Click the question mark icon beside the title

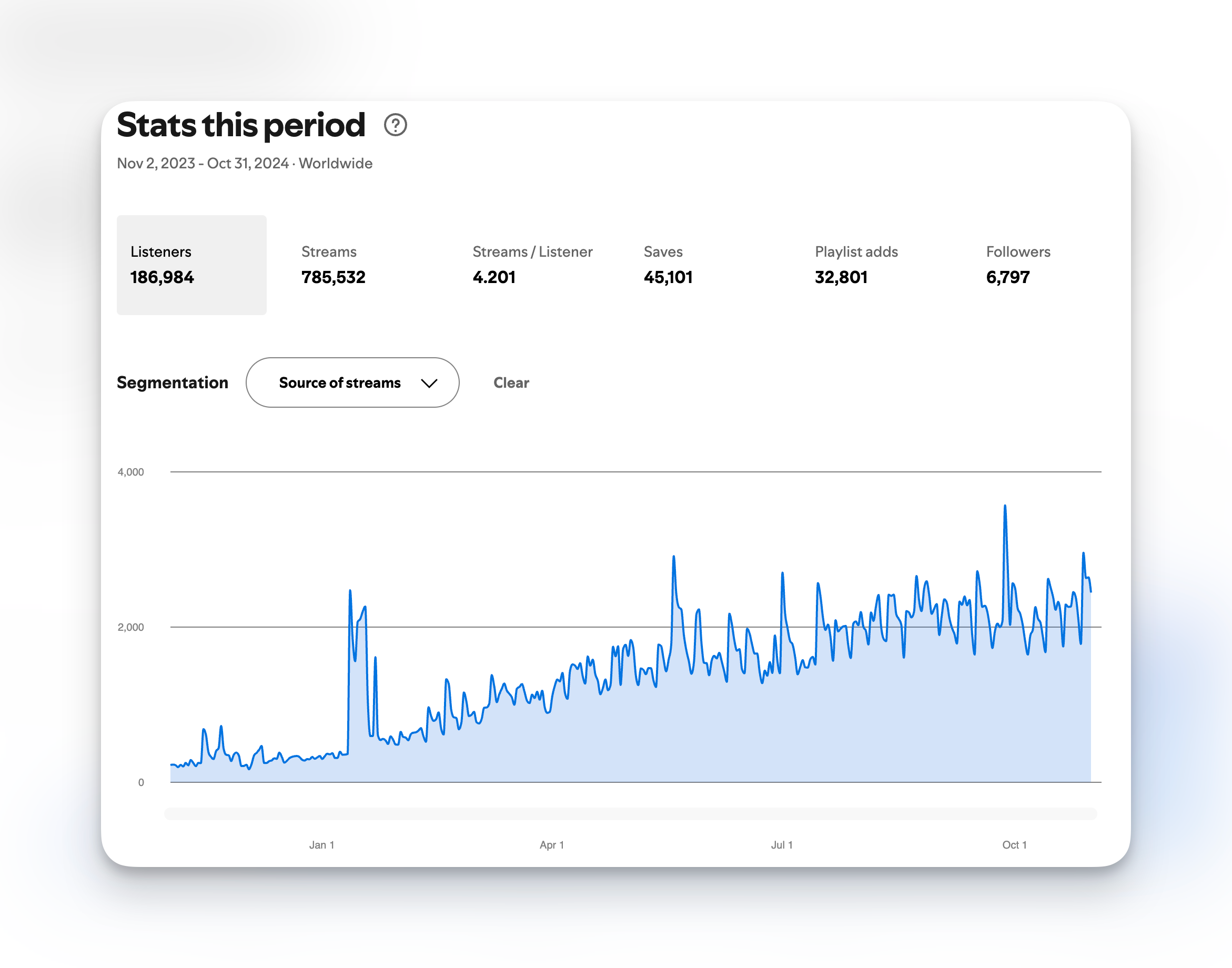pyautogui.click(x=396, y=126)
